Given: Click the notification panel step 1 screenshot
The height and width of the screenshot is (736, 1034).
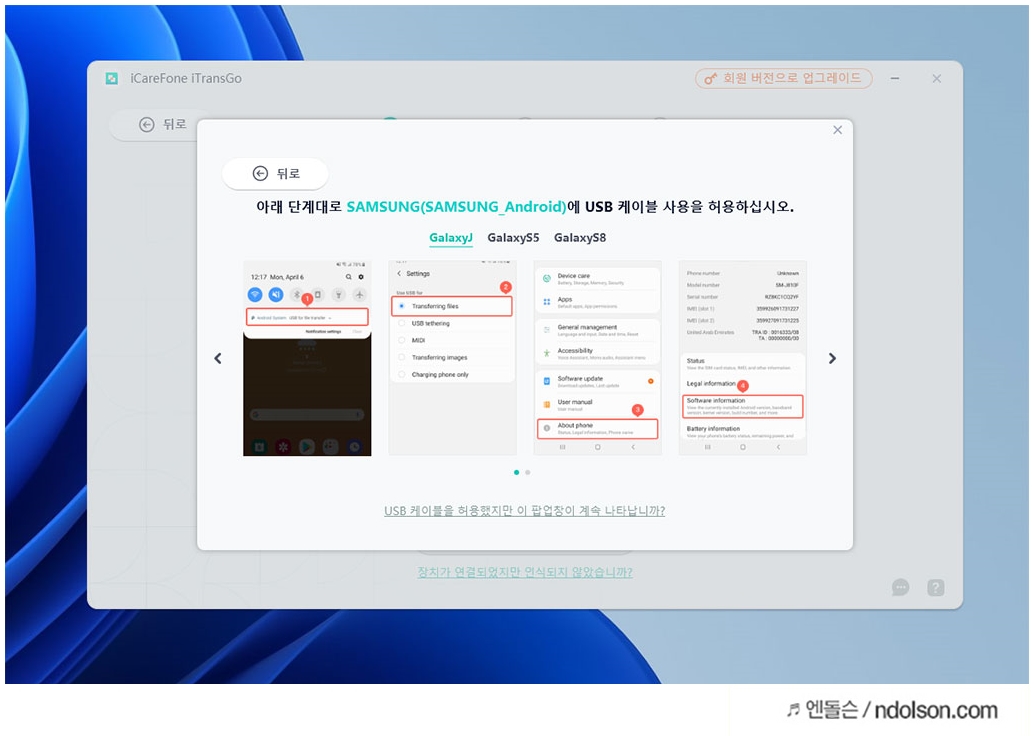Looking at the screenshot, I should [307, 358].
